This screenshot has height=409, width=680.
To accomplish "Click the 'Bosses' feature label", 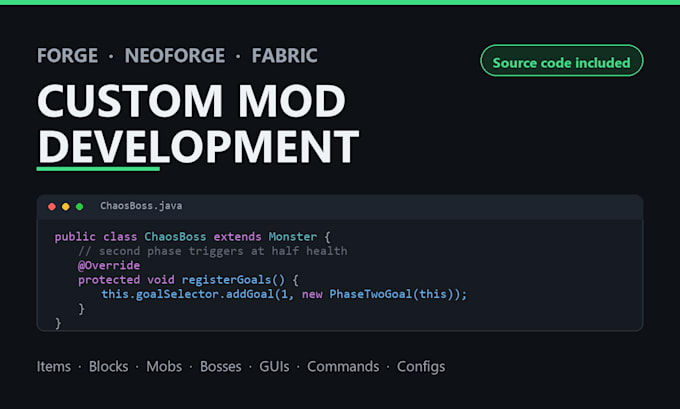I will pyautogui.click(x=221, y=367).
